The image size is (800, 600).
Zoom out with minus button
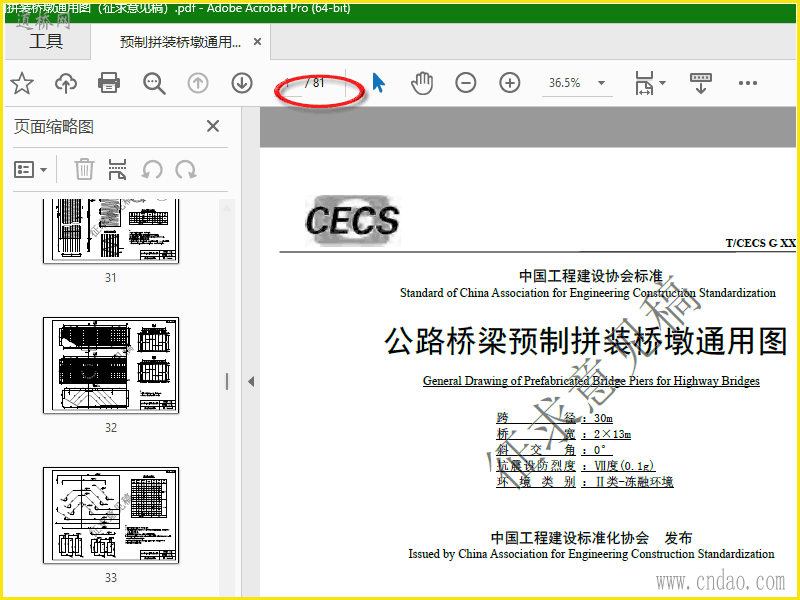(x=465, y=83)
